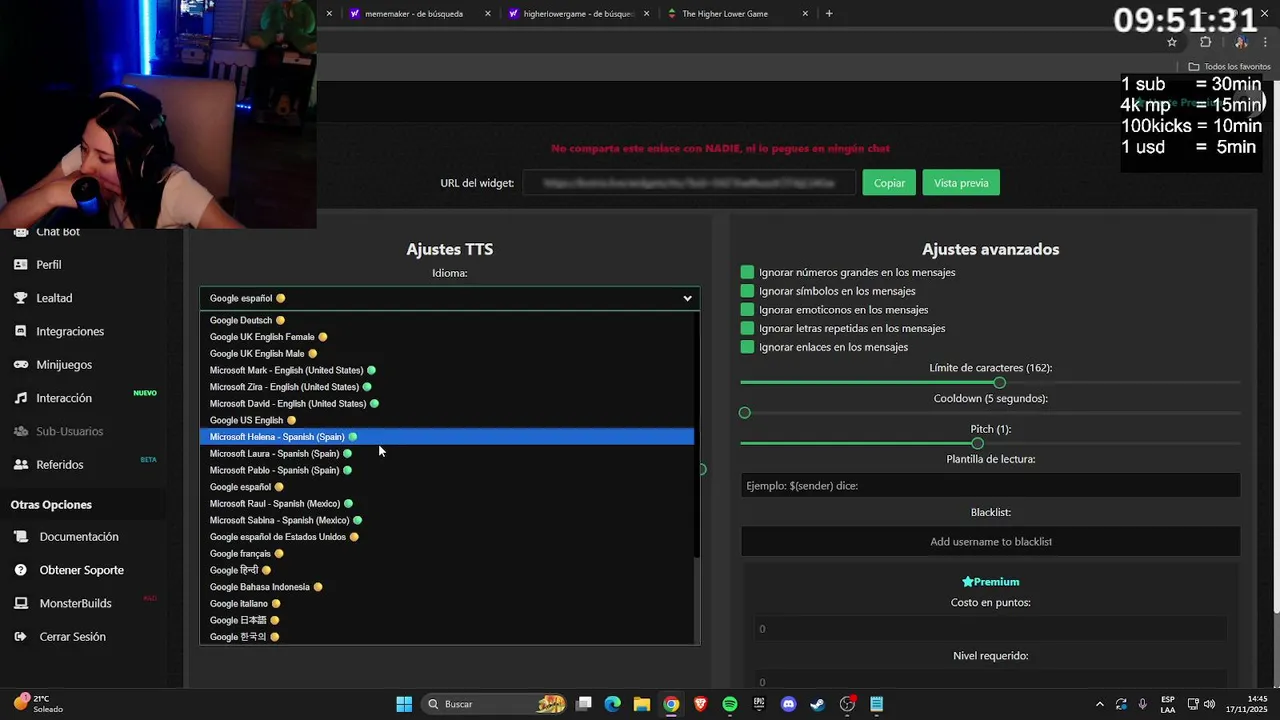The width and height of the screenshot is (1280, 720).
Task: Click the Integraciones sidebar icon
Action: point(21,331)
